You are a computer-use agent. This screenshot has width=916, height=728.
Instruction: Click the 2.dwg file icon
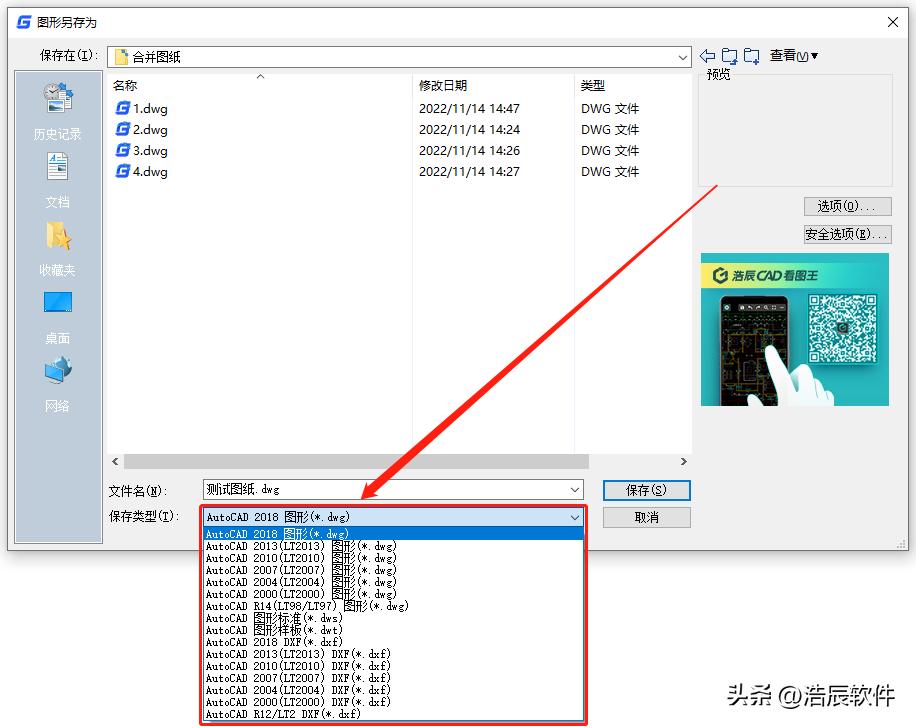pos(122,129)
